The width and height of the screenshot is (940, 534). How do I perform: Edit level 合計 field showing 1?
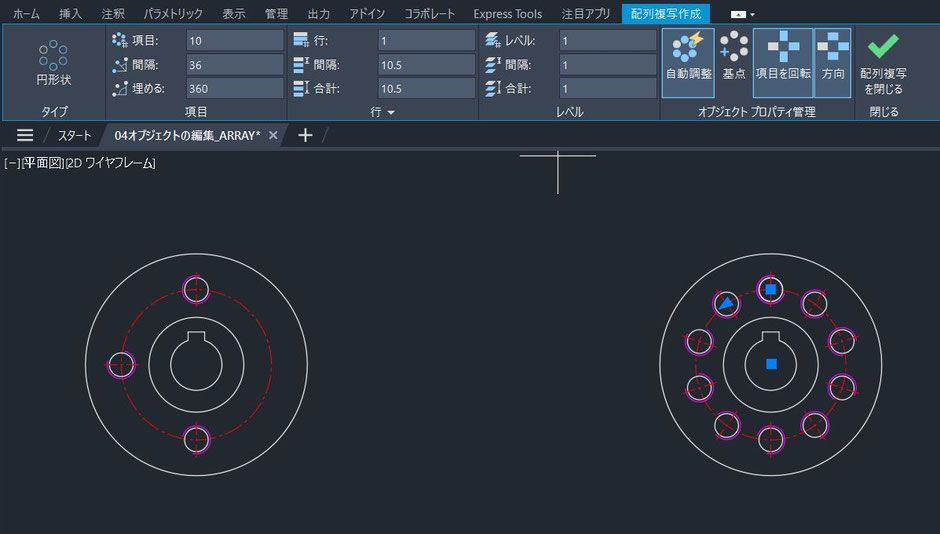click(608, 89)
